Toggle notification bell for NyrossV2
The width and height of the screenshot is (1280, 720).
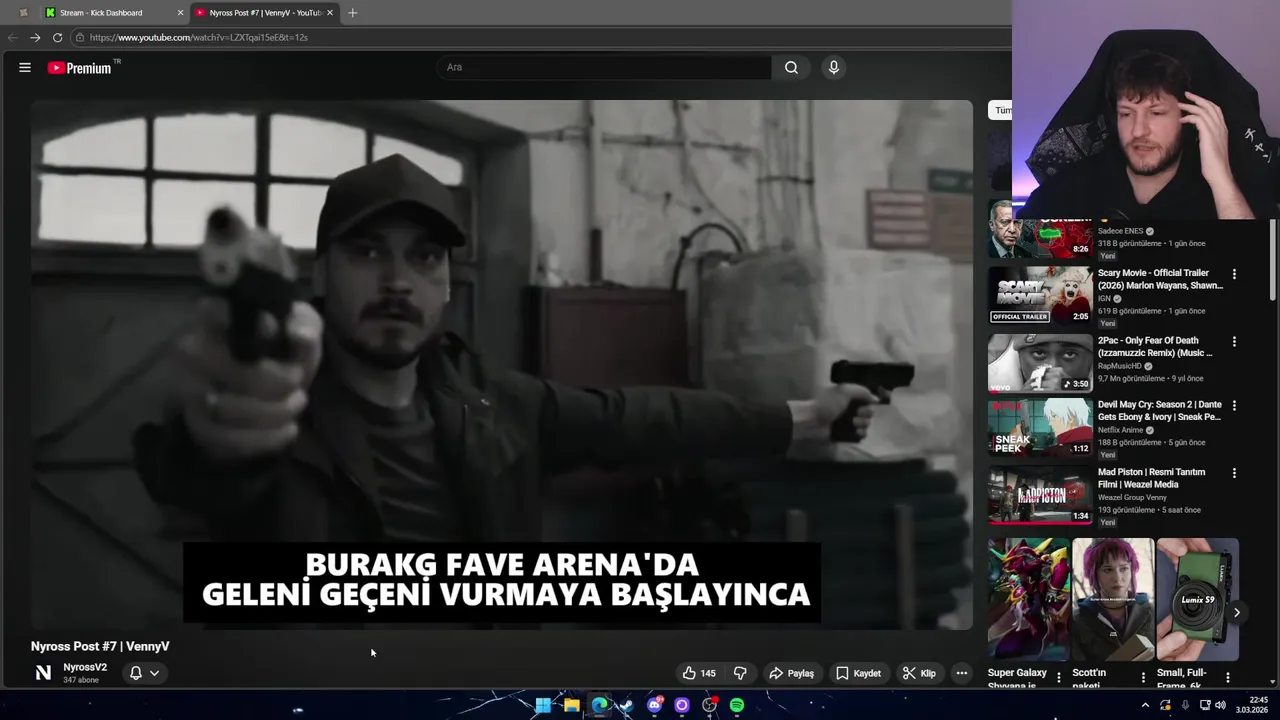point(136,673)
